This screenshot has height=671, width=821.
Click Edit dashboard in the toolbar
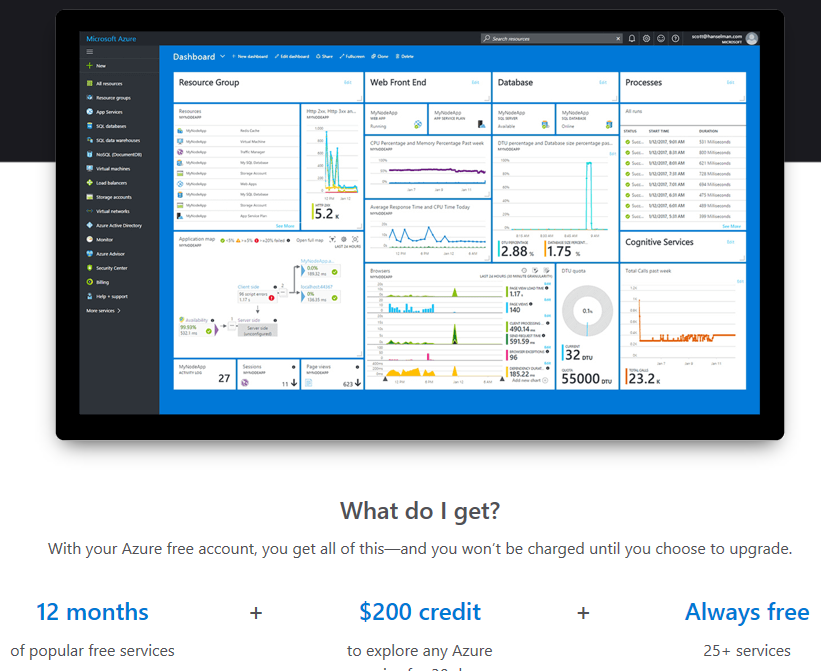click(x=292, y=56)
